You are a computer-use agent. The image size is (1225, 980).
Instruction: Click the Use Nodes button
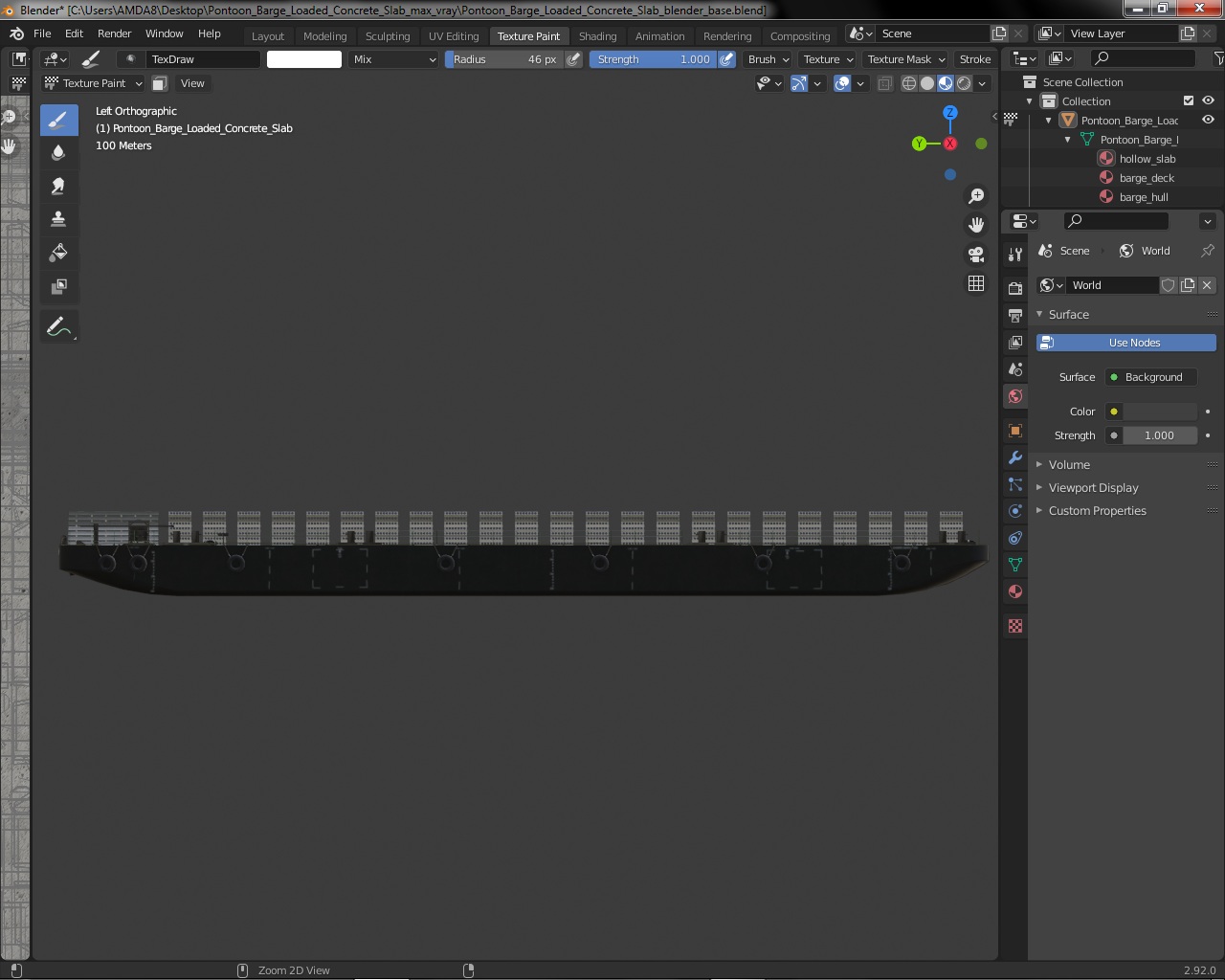coord(1126,343)
